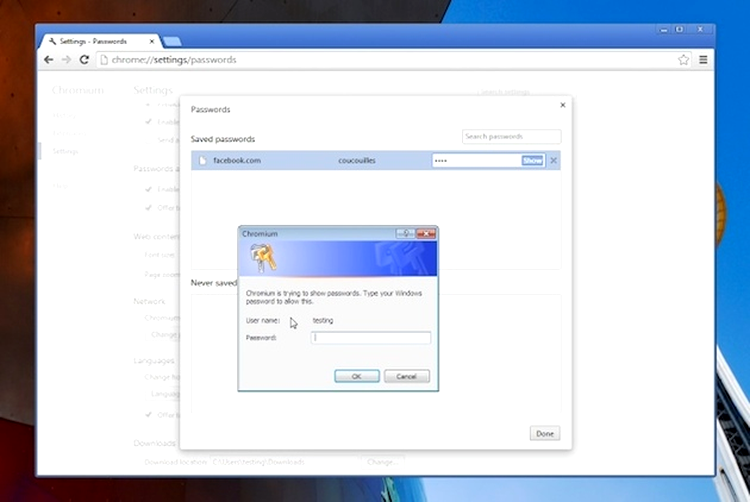
Task: Click the browser forward arrow
Action: click(66, 60)
